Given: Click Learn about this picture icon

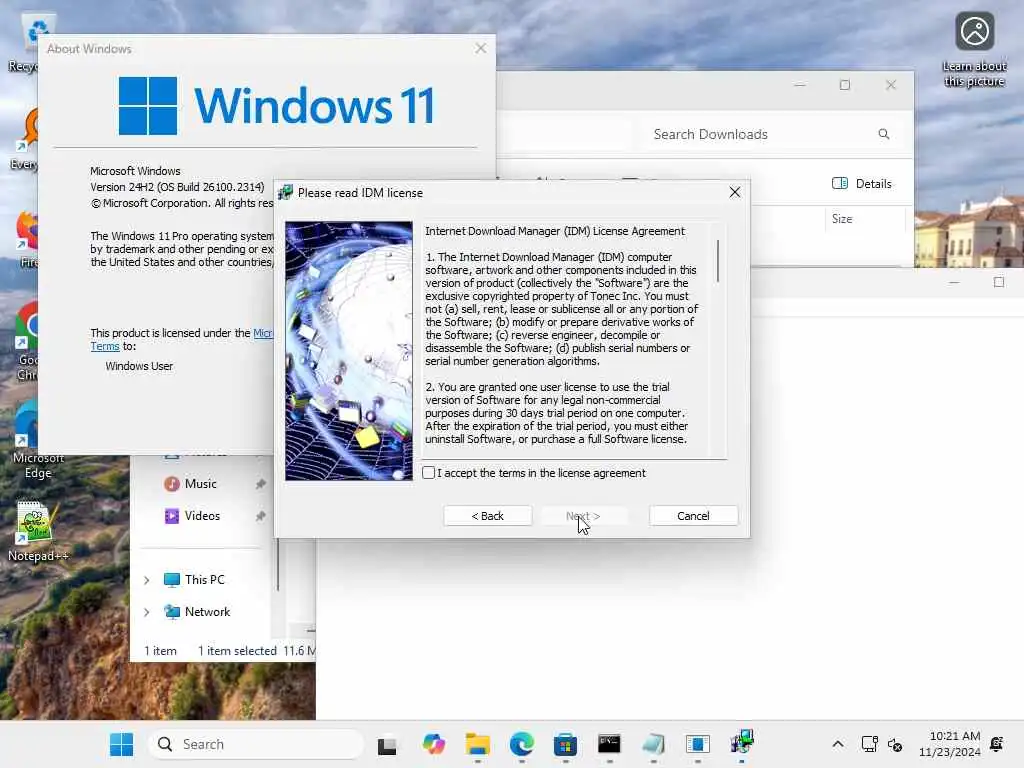Looking at the screenshot, I should point(974,50).
